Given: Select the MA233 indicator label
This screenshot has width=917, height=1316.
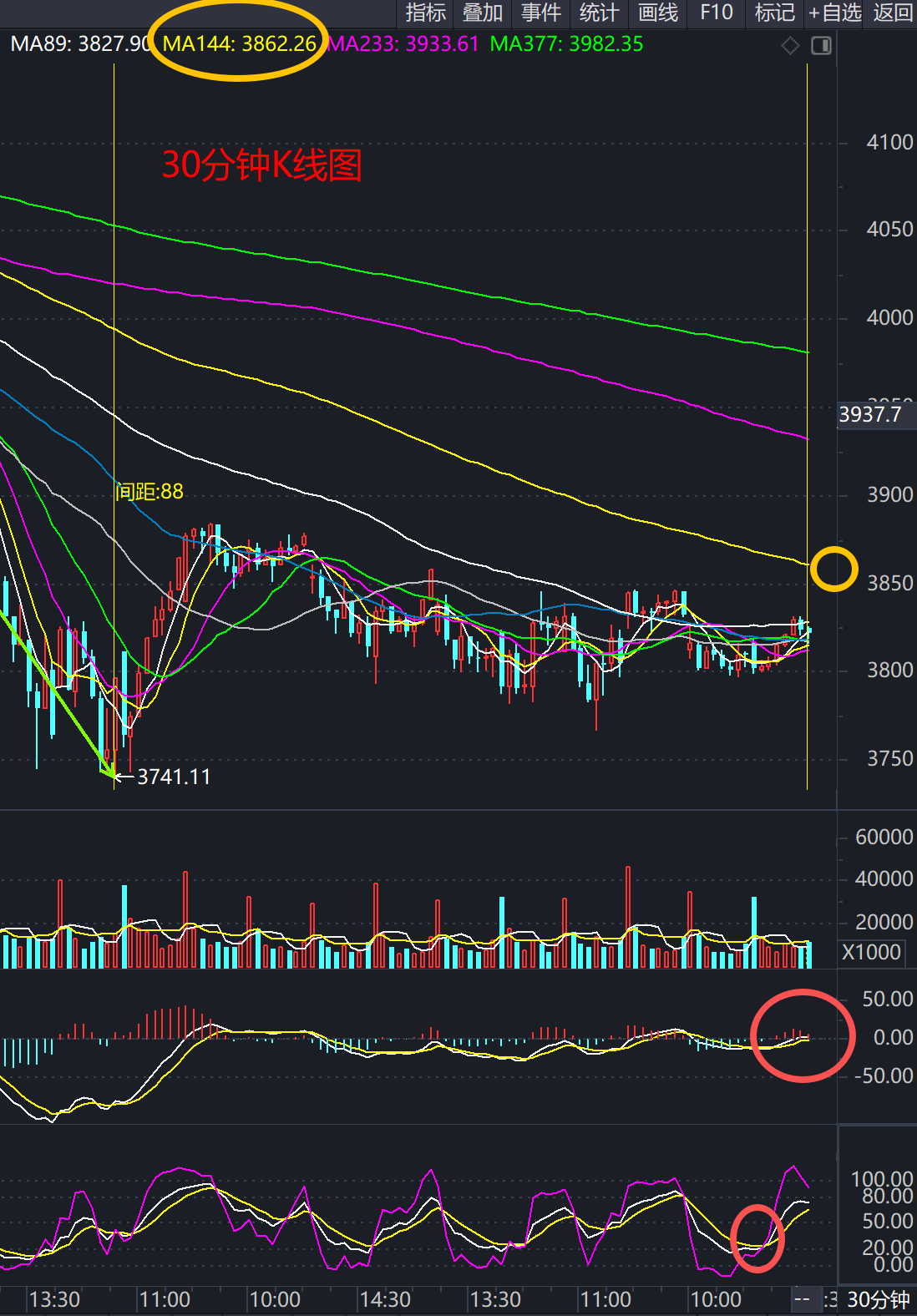Looking at the screenshot, I should [x=403, y=44].
